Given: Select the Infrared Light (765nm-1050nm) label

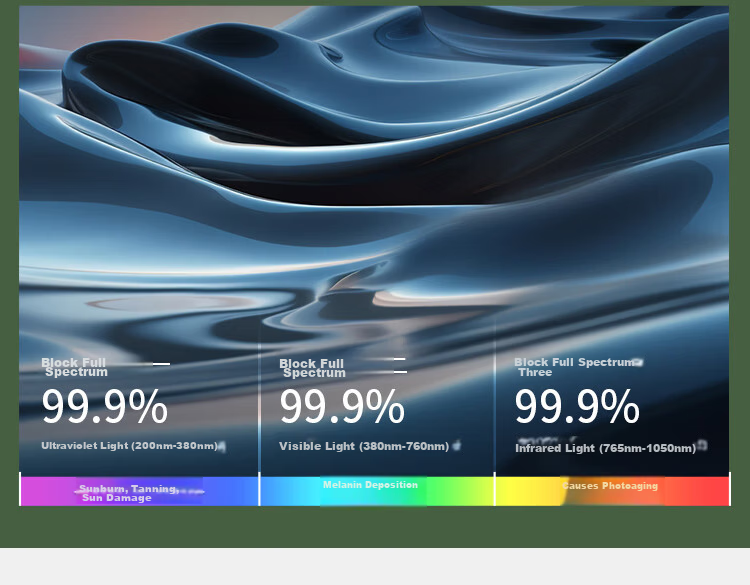Looking at the screenshot, I should 606,448.
